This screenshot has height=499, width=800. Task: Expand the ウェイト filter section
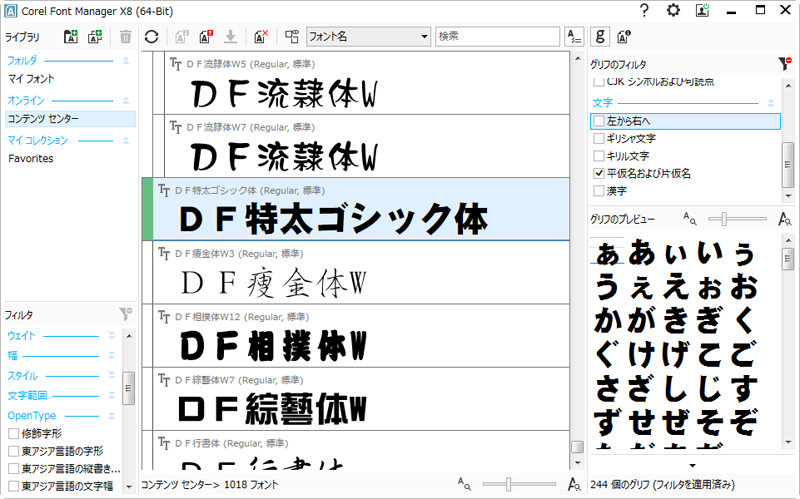point(112,335)
